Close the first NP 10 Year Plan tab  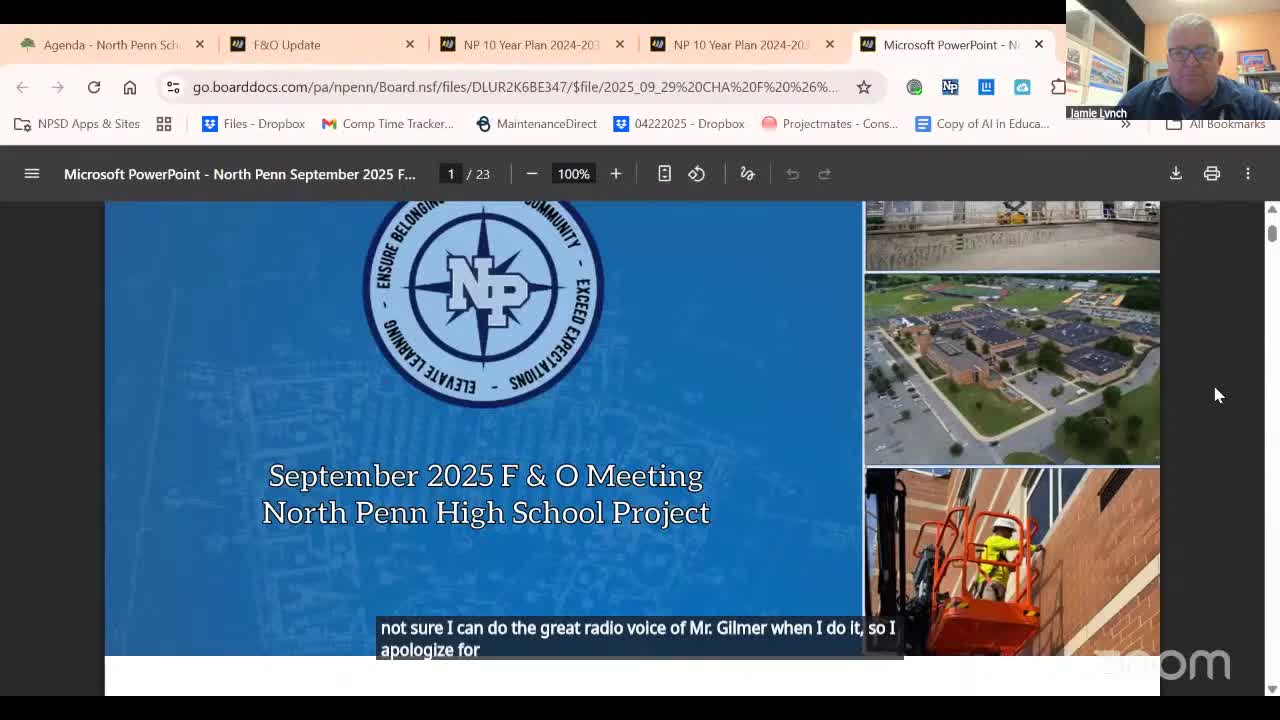620,45
